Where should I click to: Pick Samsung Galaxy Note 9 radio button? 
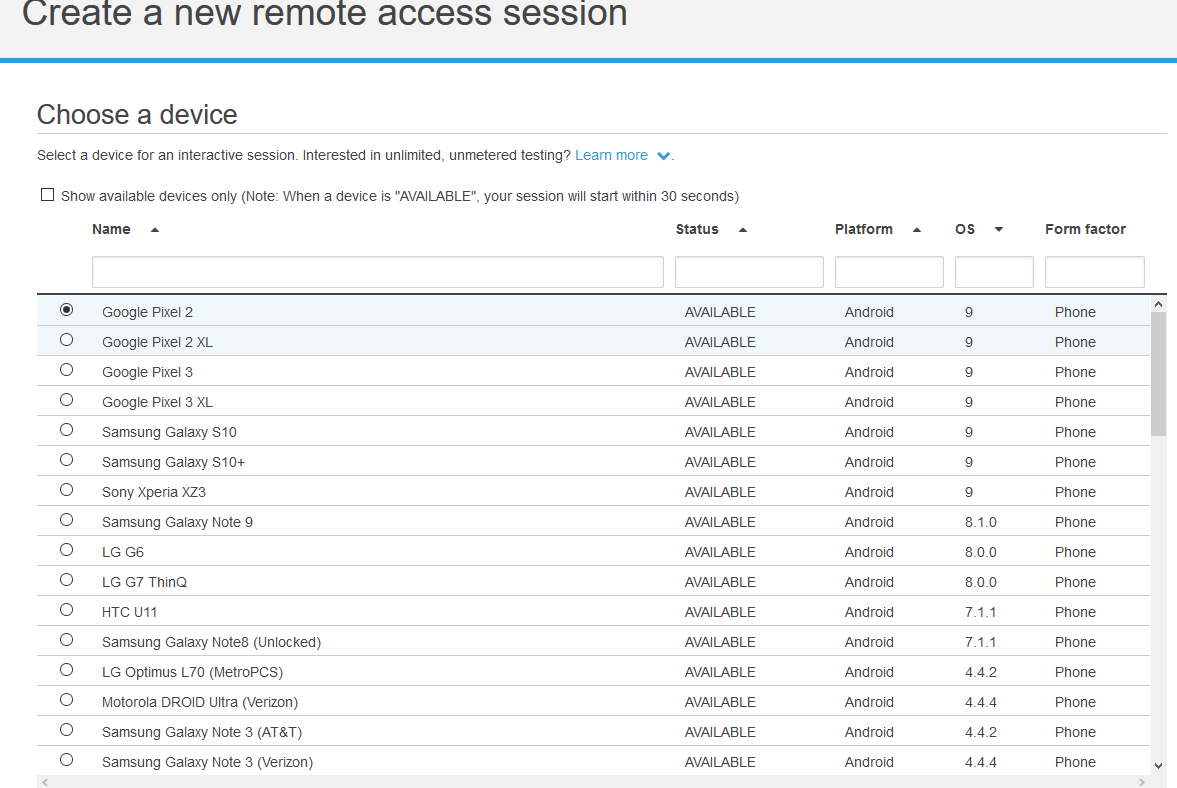[x=67, y=520]
